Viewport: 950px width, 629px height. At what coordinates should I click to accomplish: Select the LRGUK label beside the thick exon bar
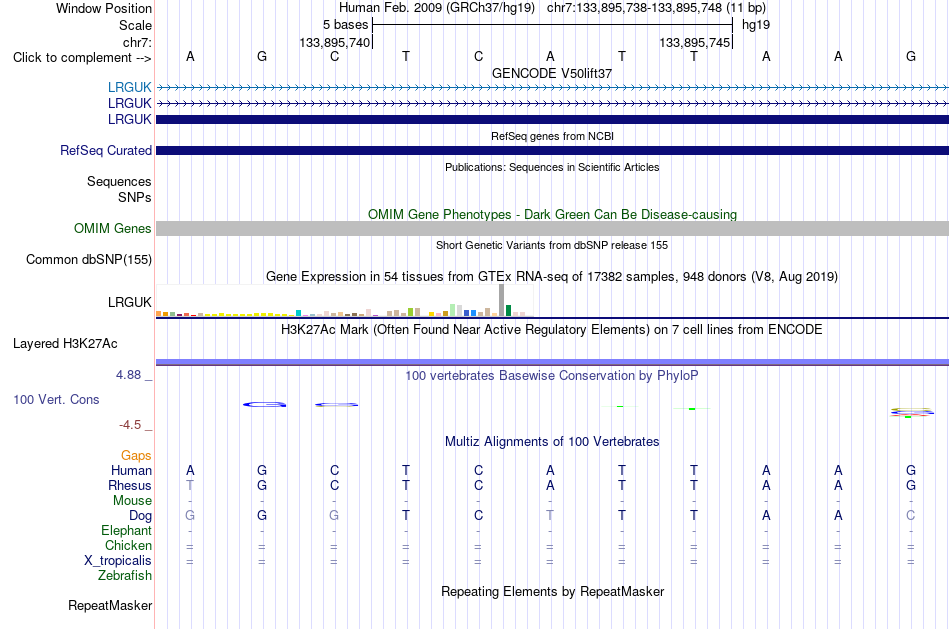pos(130,119)
